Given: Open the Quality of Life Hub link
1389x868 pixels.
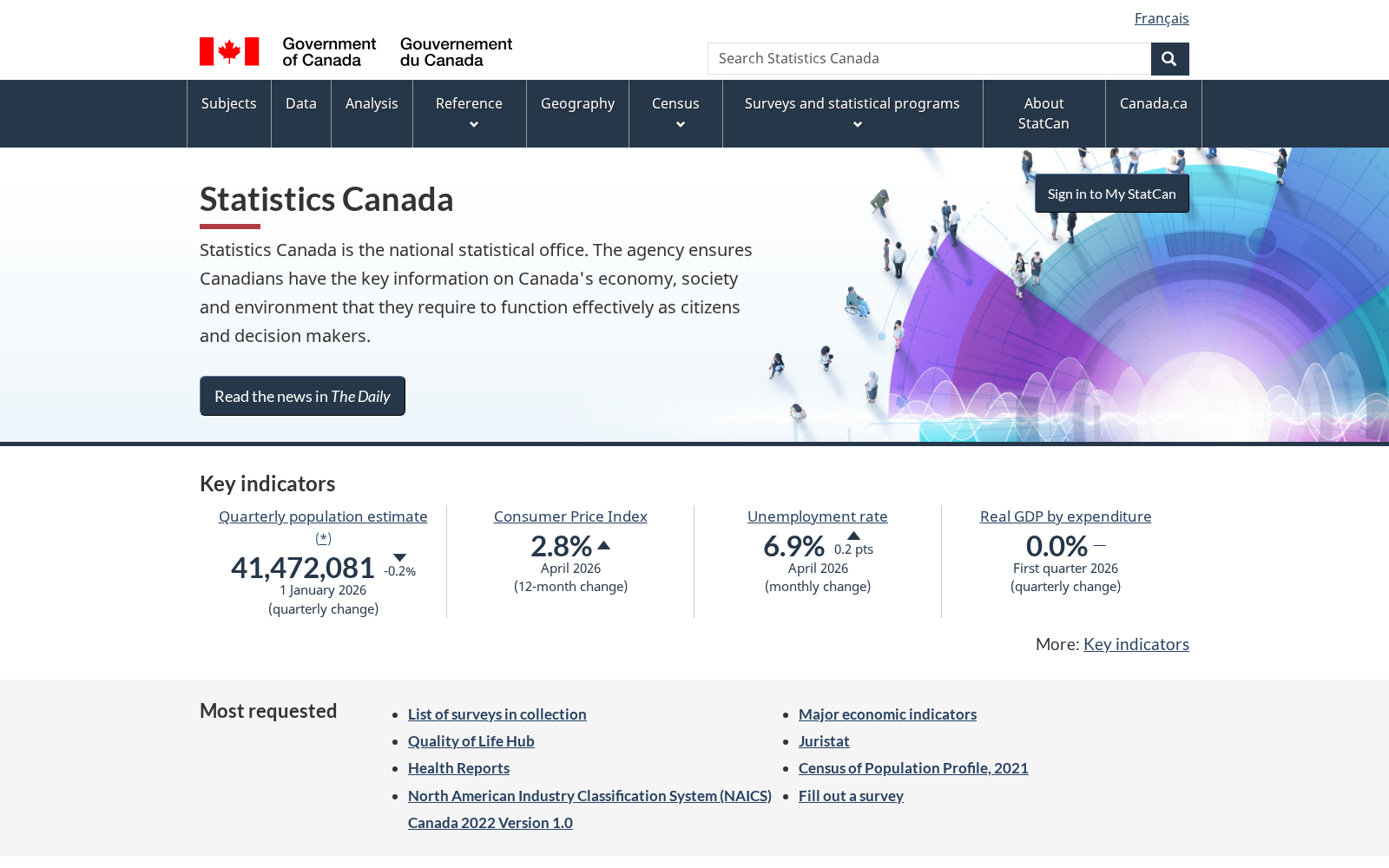Looking at the screenshot, I should pyautogui.click(x=471, y=741).
